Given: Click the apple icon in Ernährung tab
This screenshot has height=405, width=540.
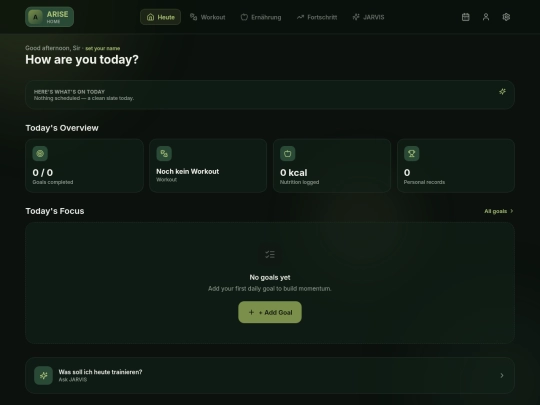Looking at the screenshot, I should [244, 17].
